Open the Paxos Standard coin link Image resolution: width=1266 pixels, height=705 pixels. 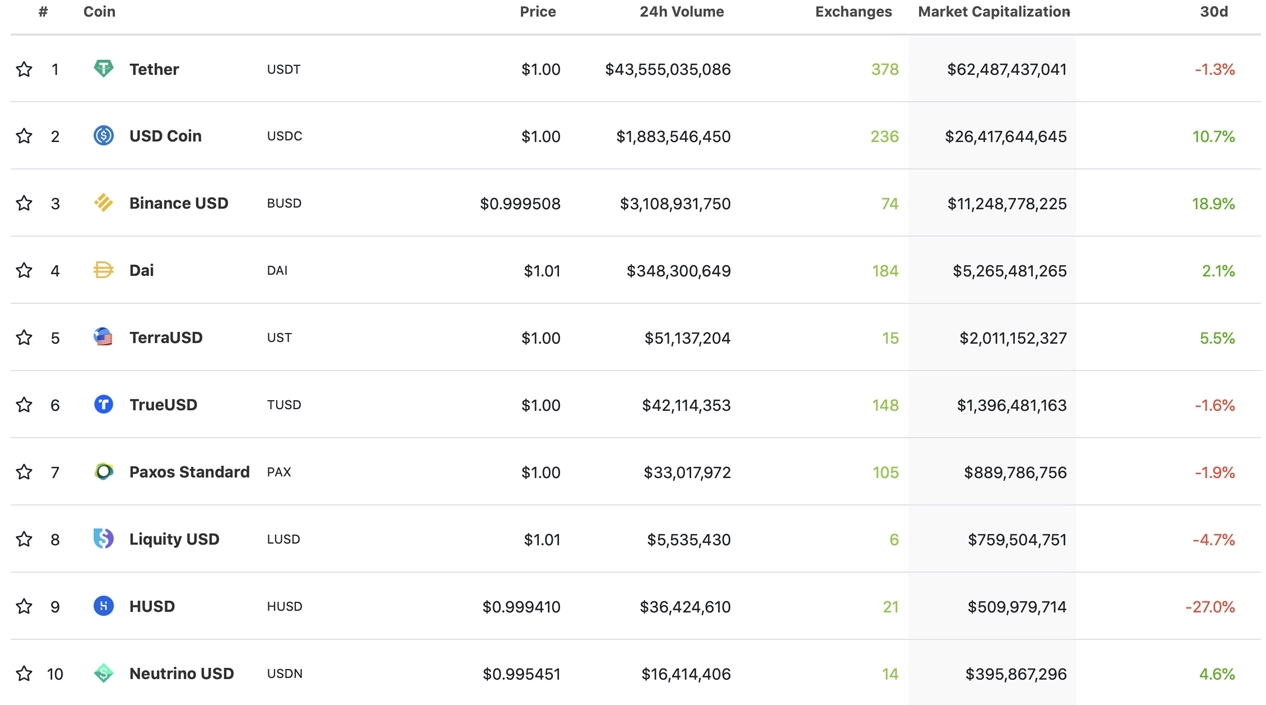189,472
